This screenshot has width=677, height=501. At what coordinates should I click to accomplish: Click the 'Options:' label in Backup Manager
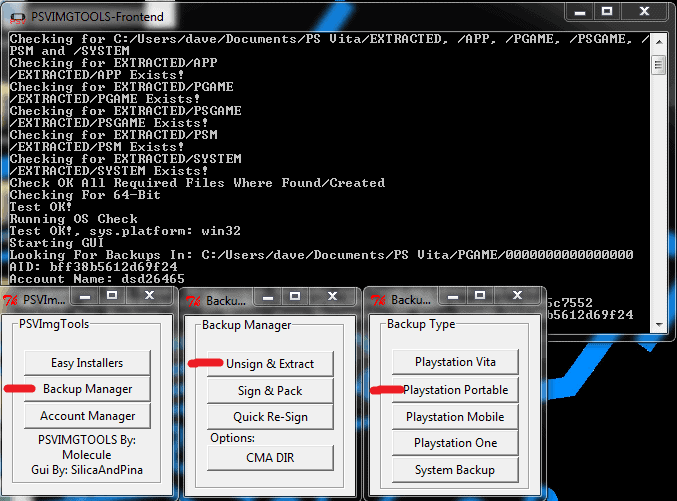232,438
